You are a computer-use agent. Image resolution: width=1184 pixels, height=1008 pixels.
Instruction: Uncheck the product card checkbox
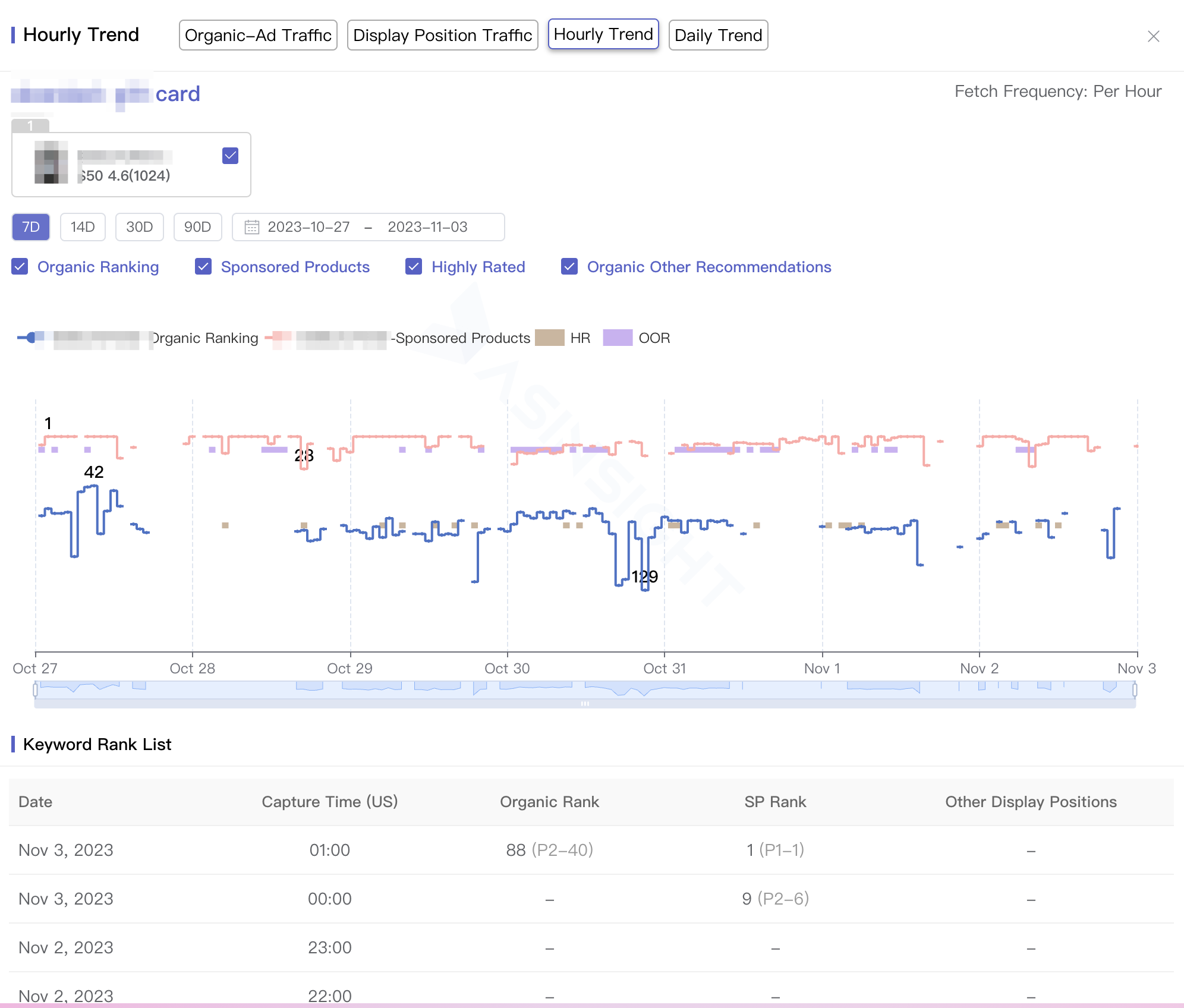point(230,156)
